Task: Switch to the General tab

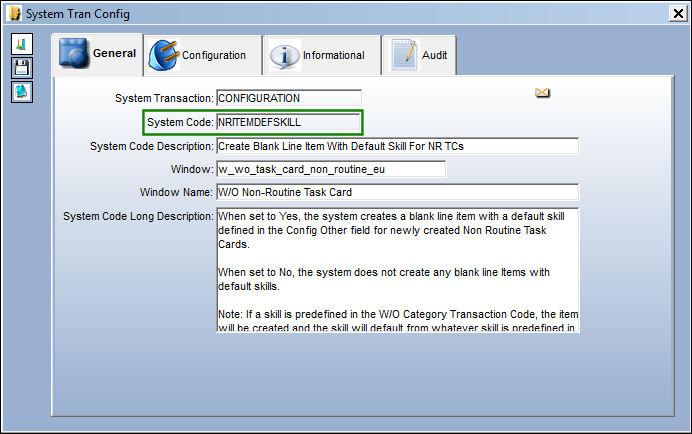Action: pyautogui.click(x=98, y=53)
